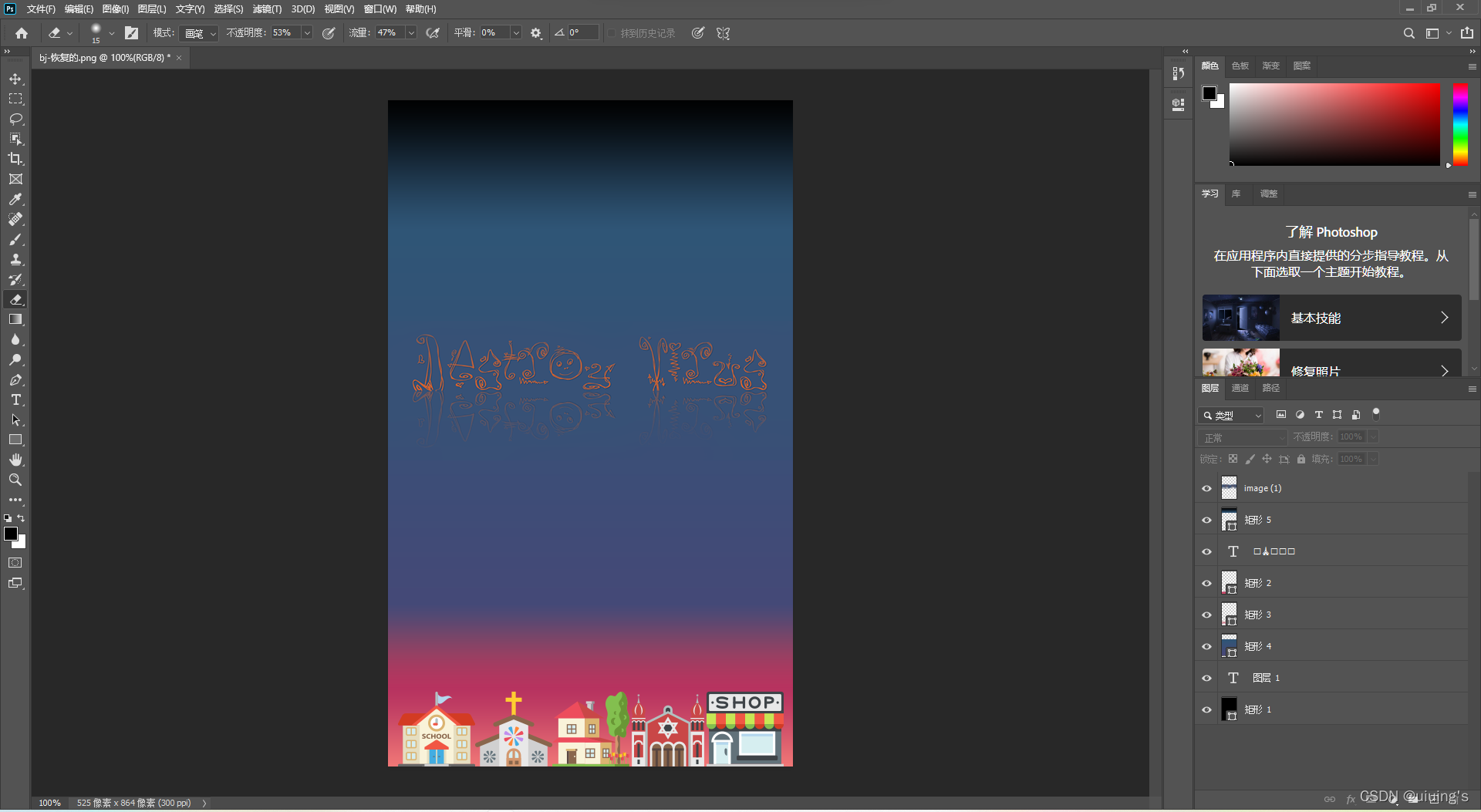Select the Brush tool
Image resolution: width=1481 pixels, height=812 pixels.
point(15,240)
